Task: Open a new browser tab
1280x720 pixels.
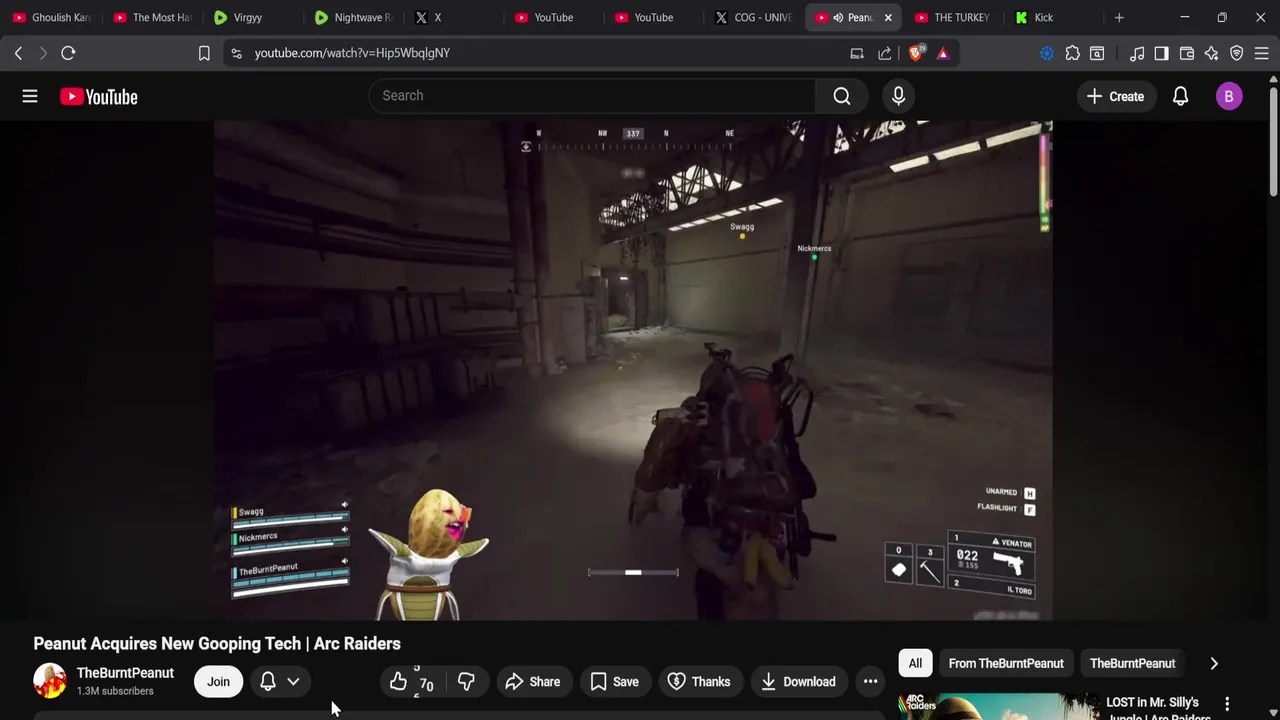Action: pos(1119,17)
